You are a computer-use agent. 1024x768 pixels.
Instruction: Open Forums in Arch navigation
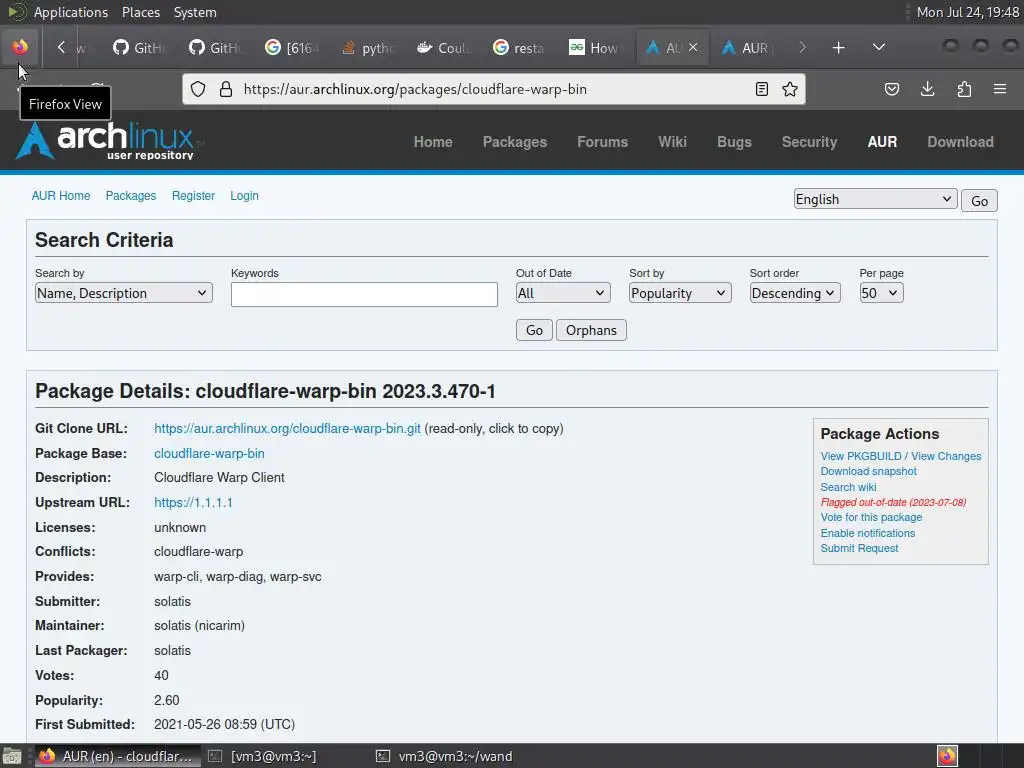pos(602,142)
